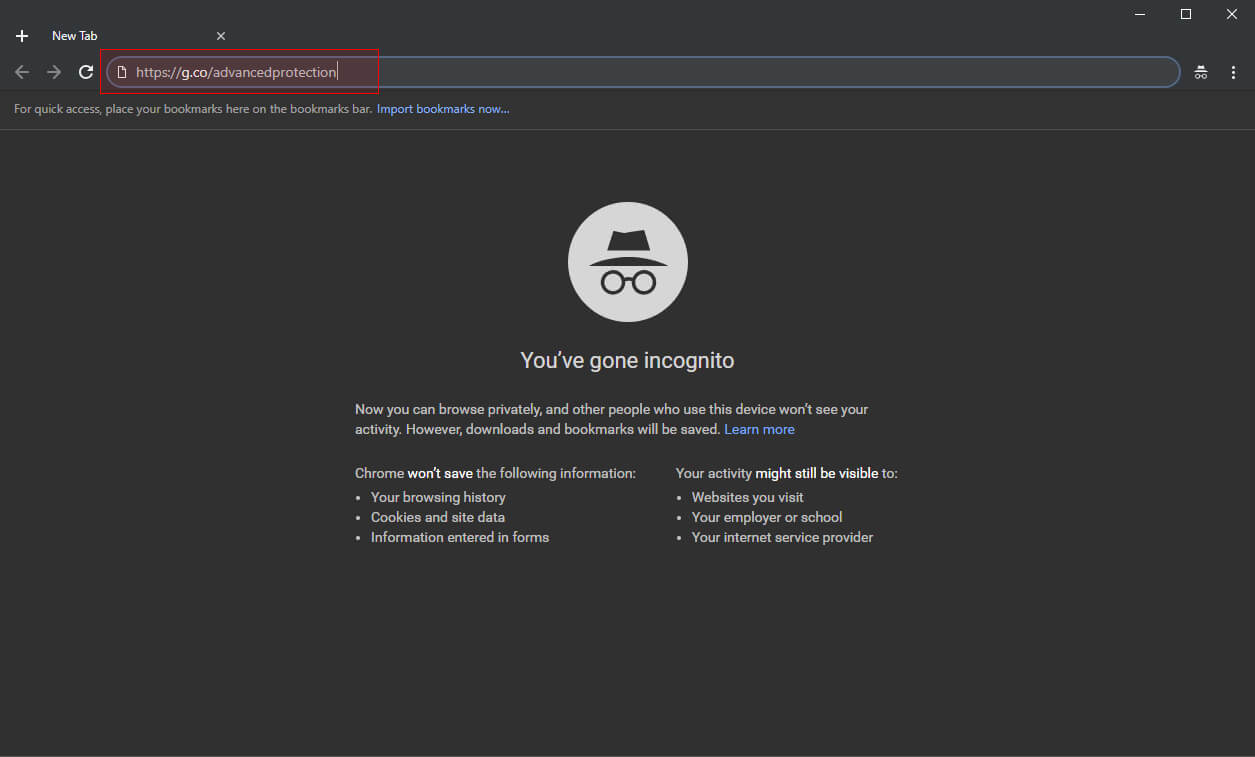Click the forward navigation arrow
Image resolution: width=1255 pixels, height=757 pixels.
[x=54, y=72]
